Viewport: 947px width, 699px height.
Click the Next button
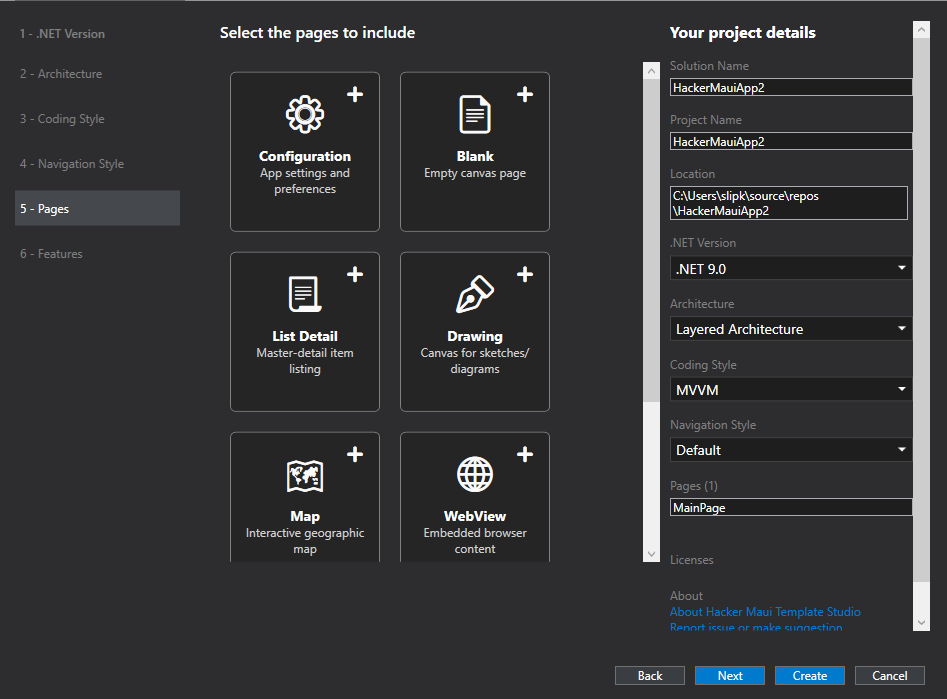pyautogui.click(x=730, y=676)
